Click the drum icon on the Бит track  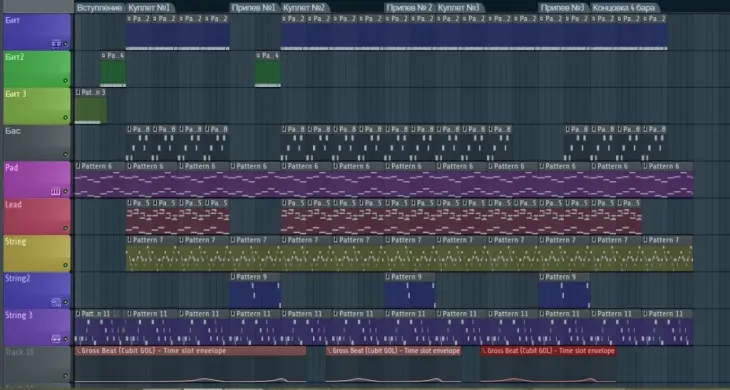point(56,44)
